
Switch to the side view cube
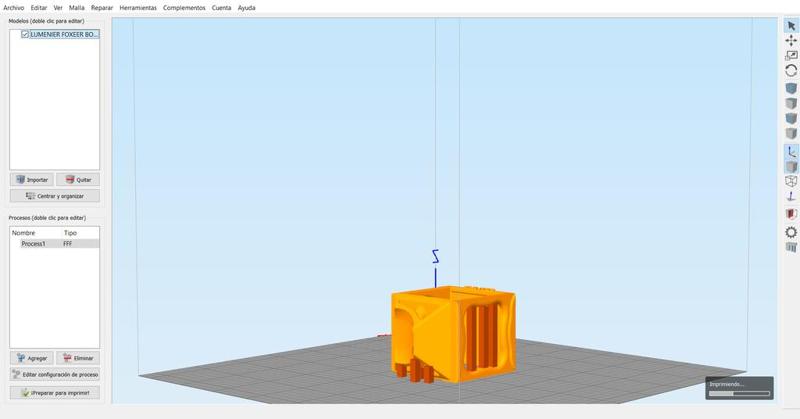tap(791, 134)
